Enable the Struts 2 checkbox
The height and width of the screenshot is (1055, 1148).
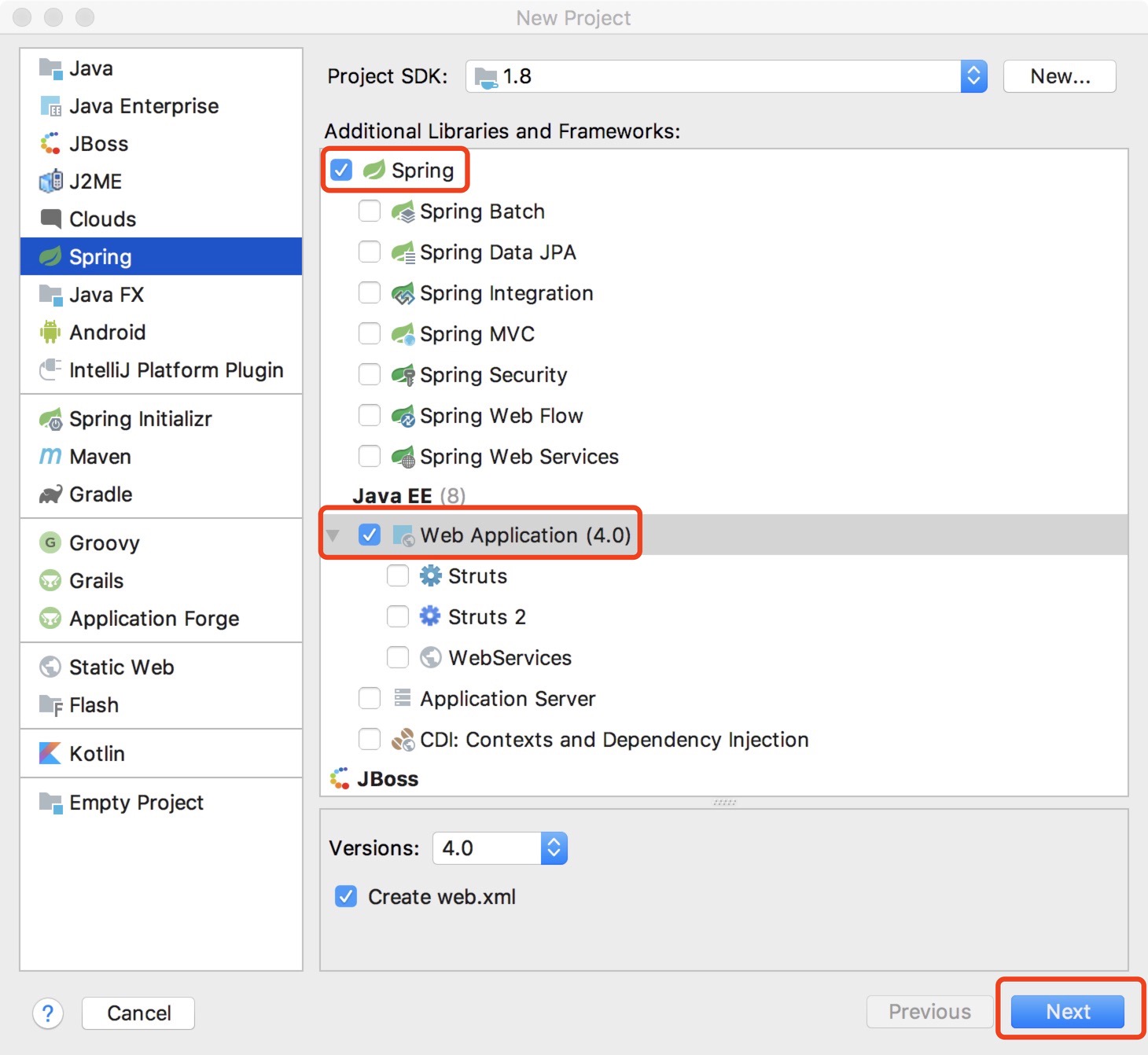pyautogui.click(x=398, y=616)
